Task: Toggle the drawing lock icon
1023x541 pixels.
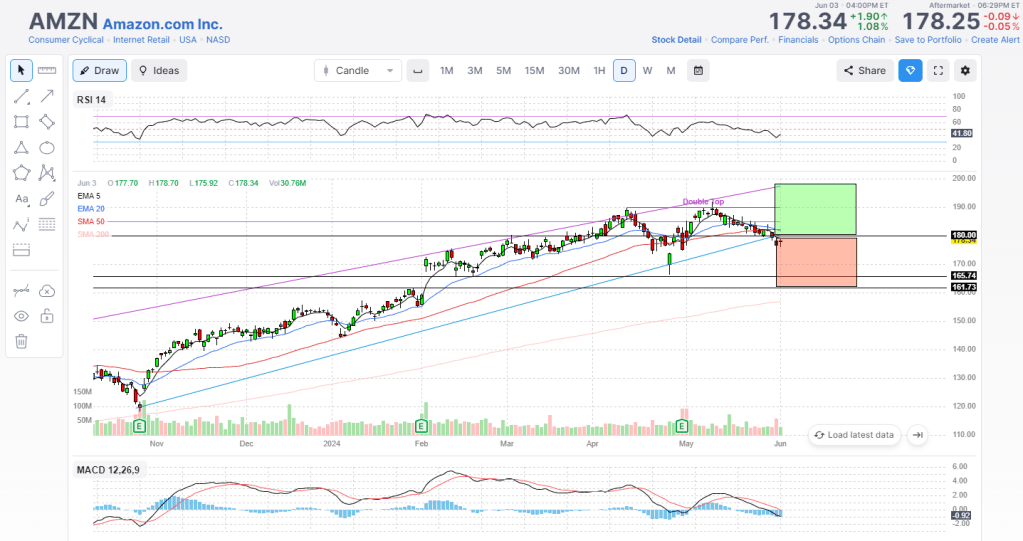Action: (x=46, y=316)
